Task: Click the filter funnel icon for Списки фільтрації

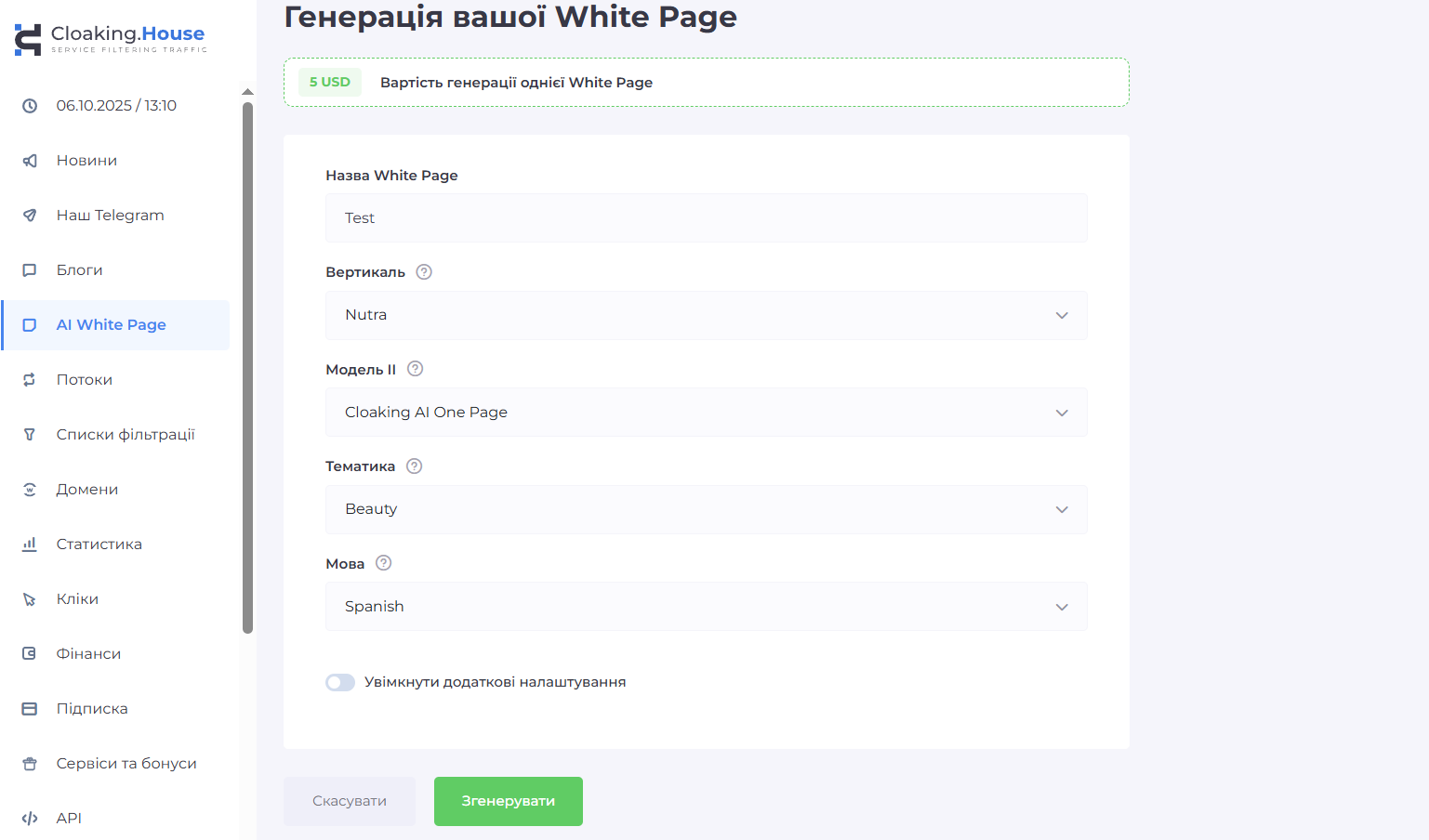Action: coord(30,435)
